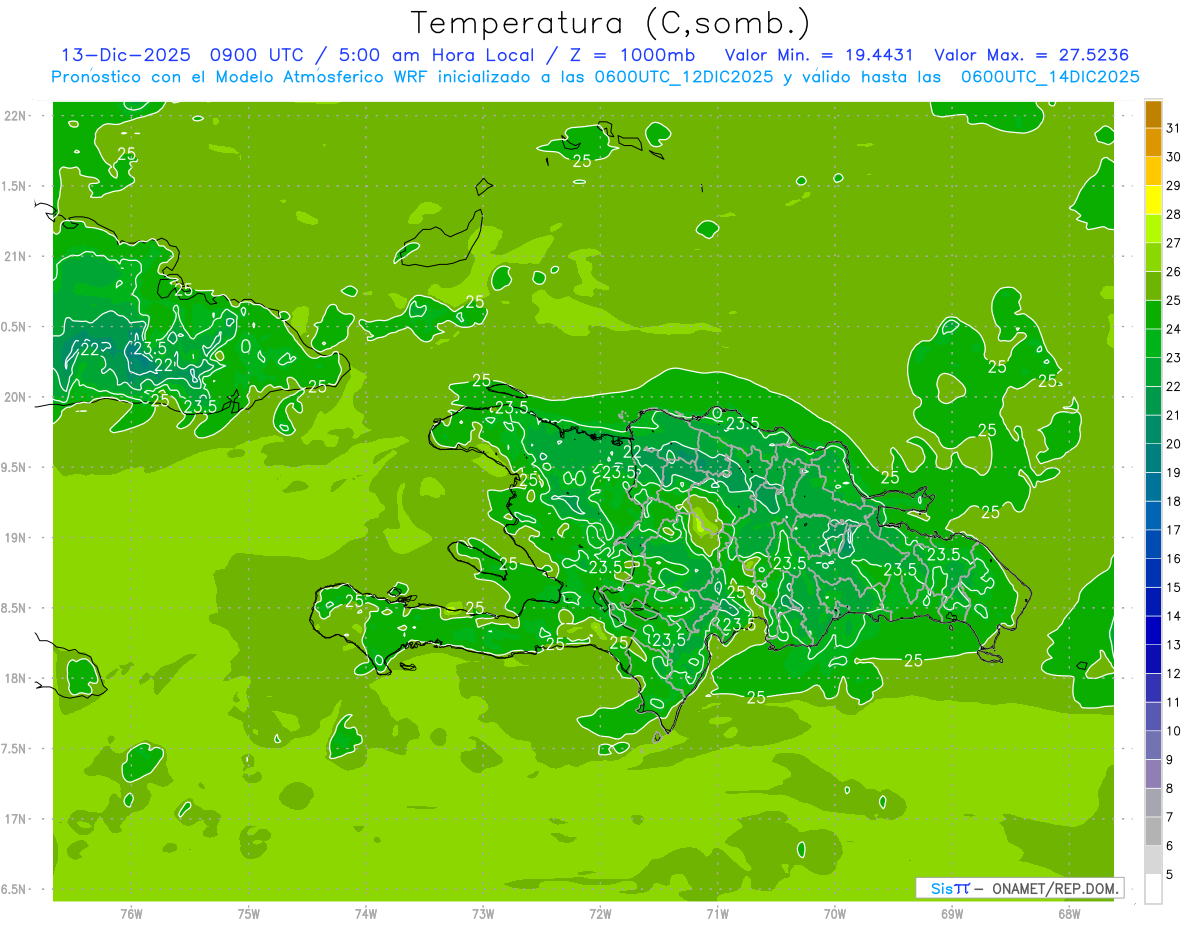Click the "71W" longitude axis label
Screen dimensions: 1200x927
click(x=717, y=913)
